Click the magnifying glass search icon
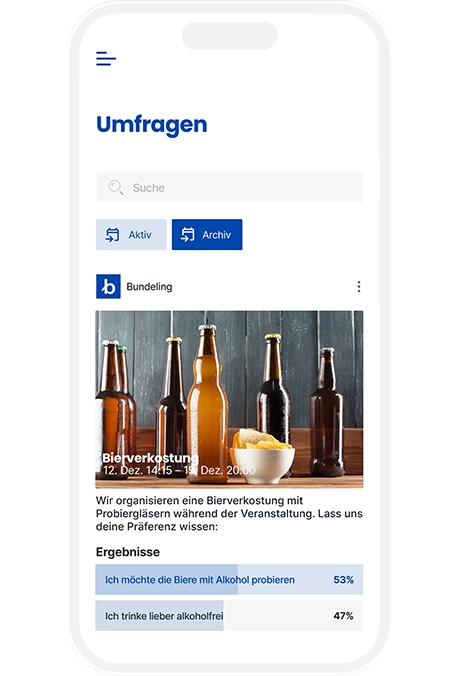Viewport: 459px width, 676px height. (116, 187)
